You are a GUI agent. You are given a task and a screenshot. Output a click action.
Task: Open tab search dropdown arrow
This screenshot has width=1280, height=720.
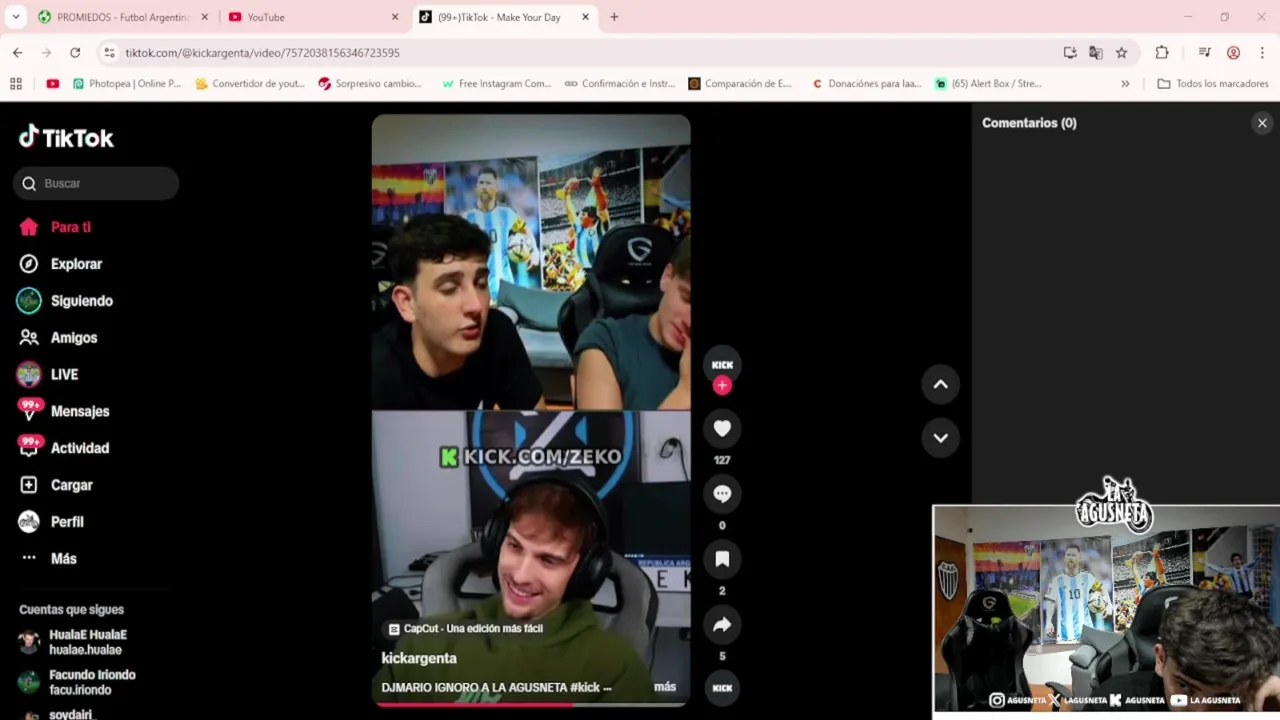(15, 17)
